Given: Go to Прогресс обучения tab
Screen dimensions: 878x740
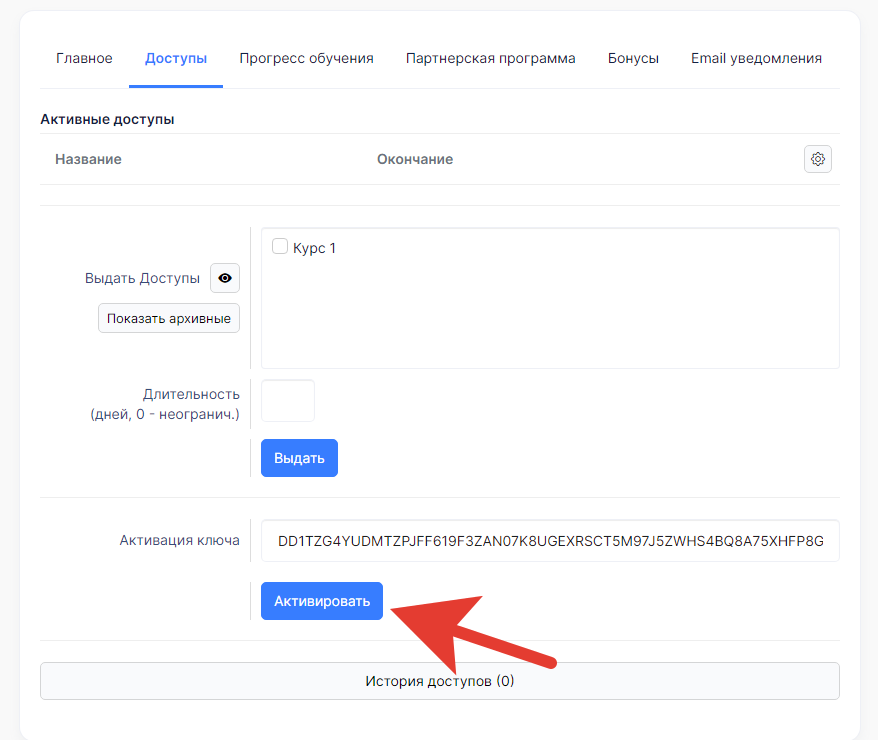Looking at the screenshot, I should point(306,58).
